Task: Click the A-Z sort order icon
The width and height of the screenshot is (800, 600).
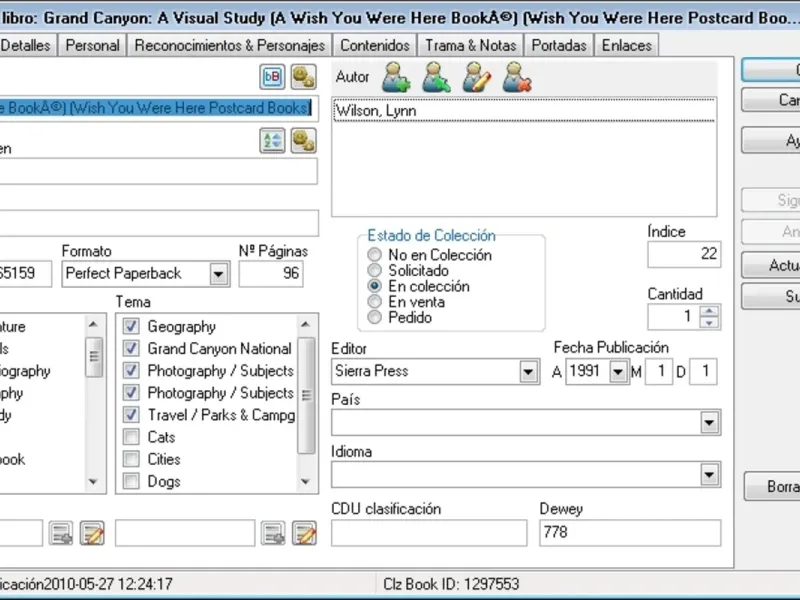Action: tap(272, 141)
